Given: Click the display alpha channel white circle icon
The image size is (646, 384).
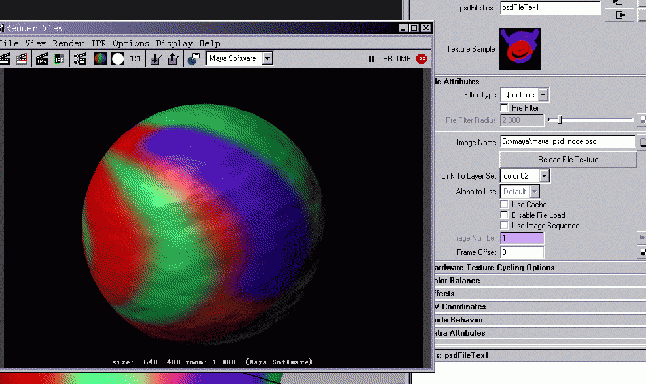Looking at the screenshot, I should [118, 59].
